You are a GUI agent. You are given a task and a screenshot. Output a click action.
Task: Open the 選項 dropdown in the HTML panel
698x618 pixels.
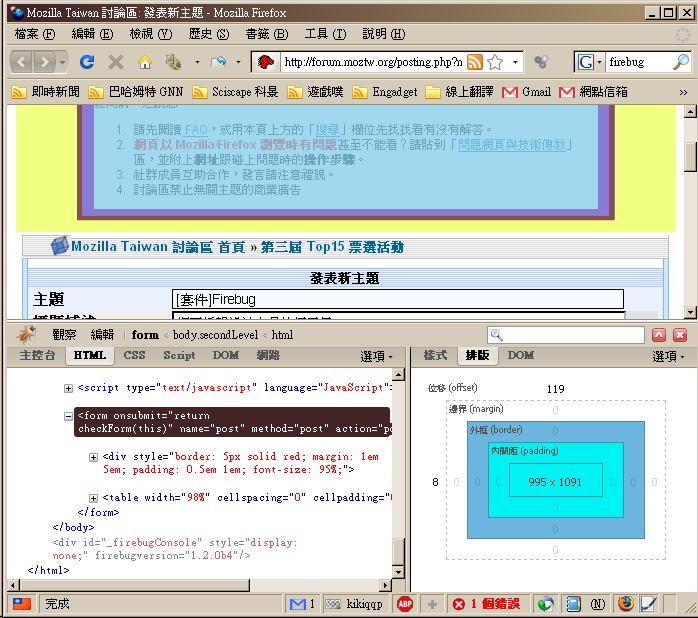click(x=376, y=356)
